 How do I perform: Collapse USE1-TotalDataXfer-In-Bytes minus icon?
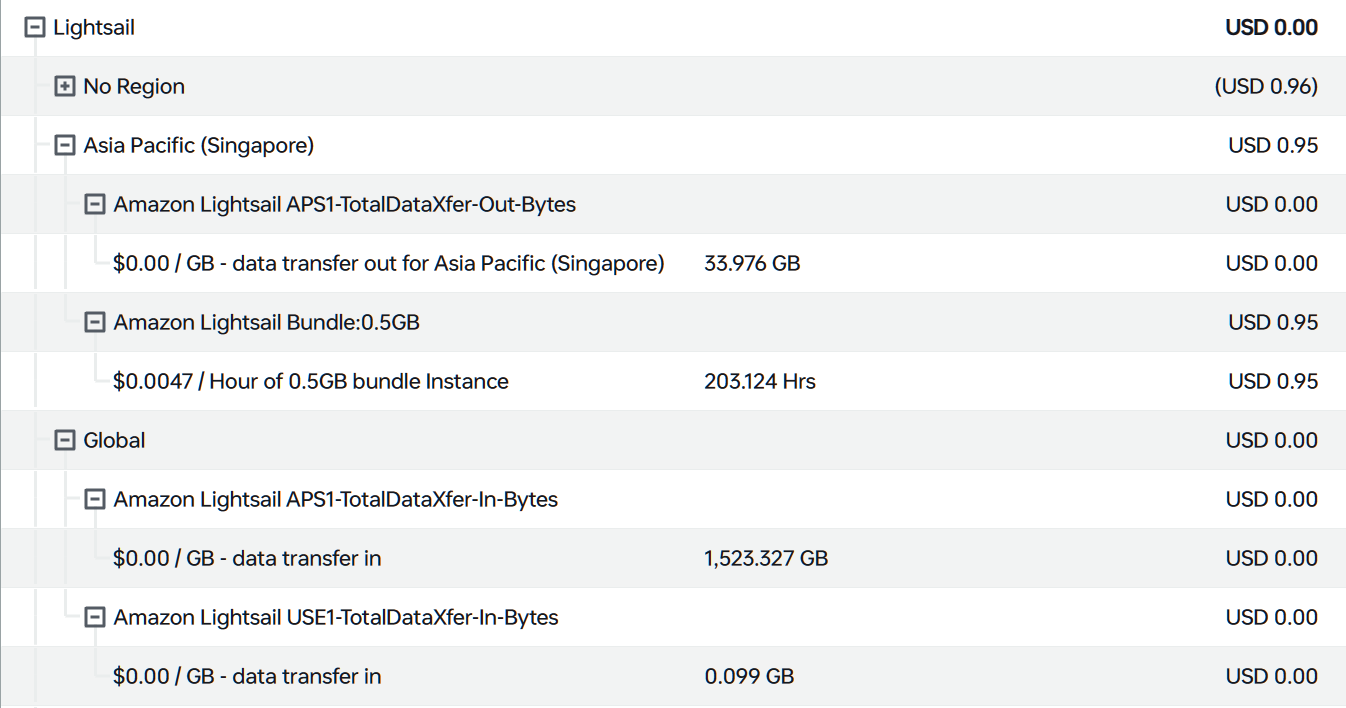pos(95,618)
